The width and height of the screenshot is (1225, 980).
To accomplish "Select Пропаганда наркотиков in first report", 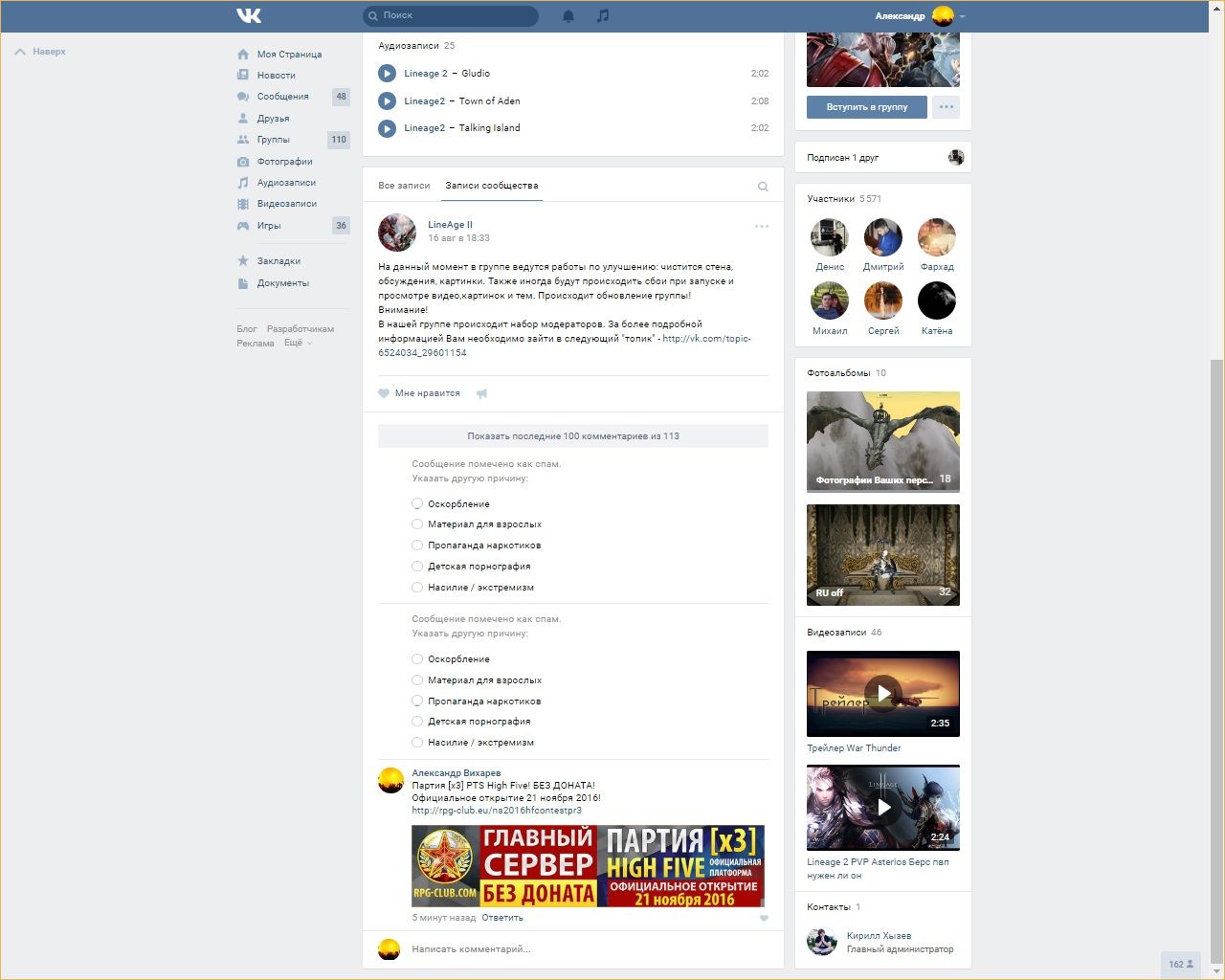I will [417, 546].
